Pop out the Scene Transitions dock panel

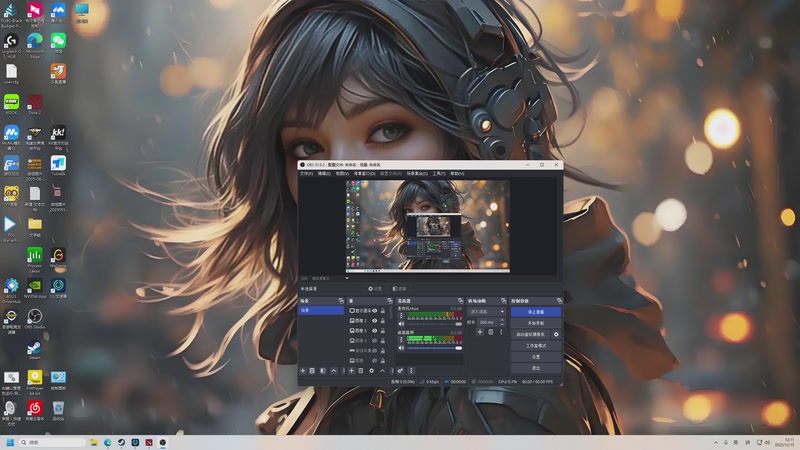tap(504, 301)
